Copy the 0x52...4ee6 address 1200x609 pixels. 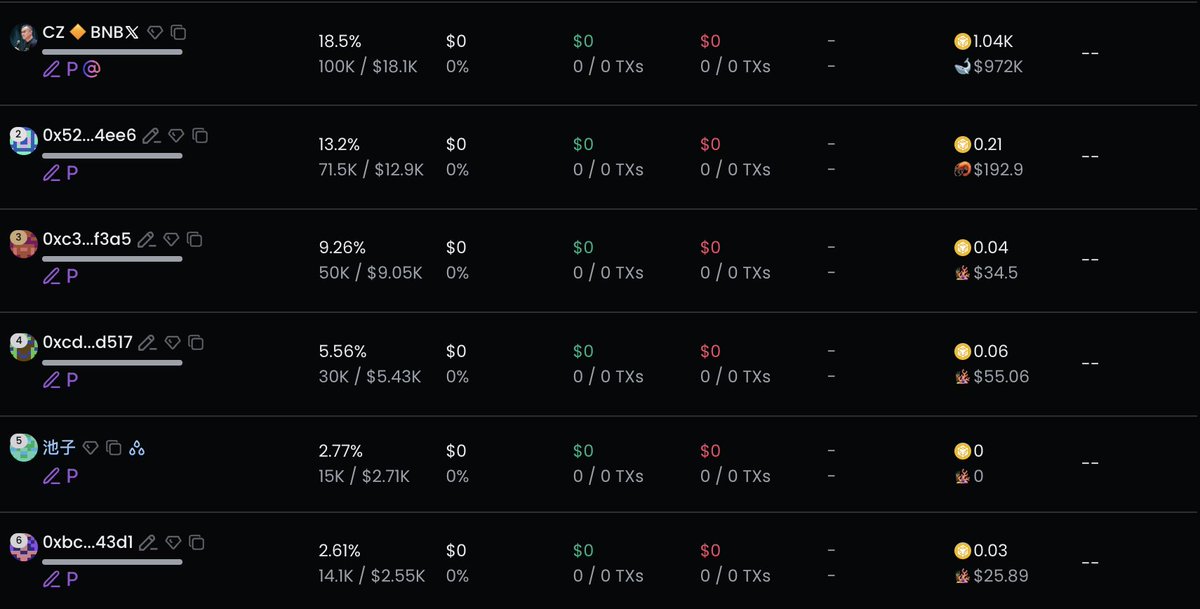pyautogui.click(x=200, y=136)
